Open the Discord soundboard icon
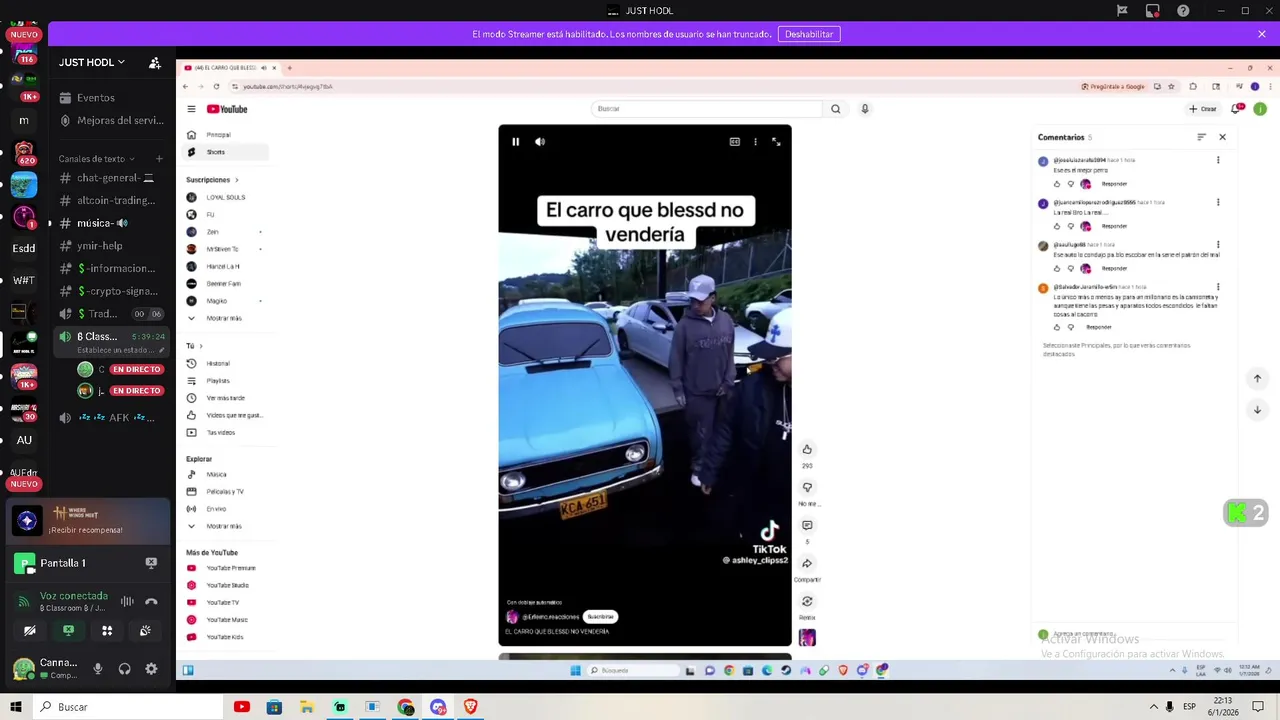Screen dimensions: 1280x720 point(145,630)
